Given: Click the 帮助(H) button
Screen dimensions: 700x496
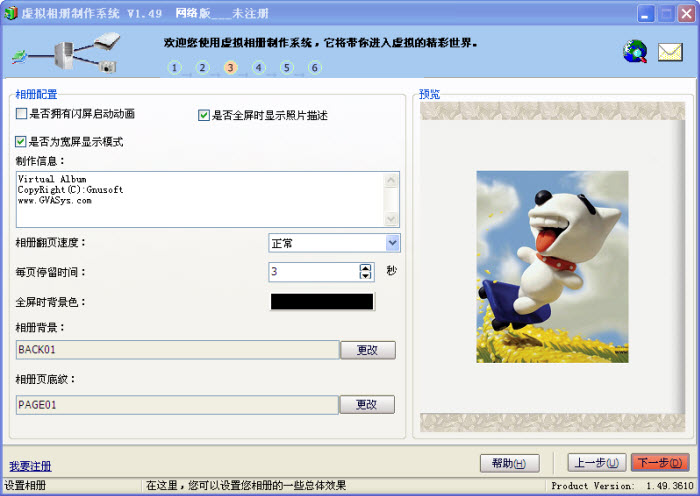Looking at the screenshot, I should click(509, 463).
